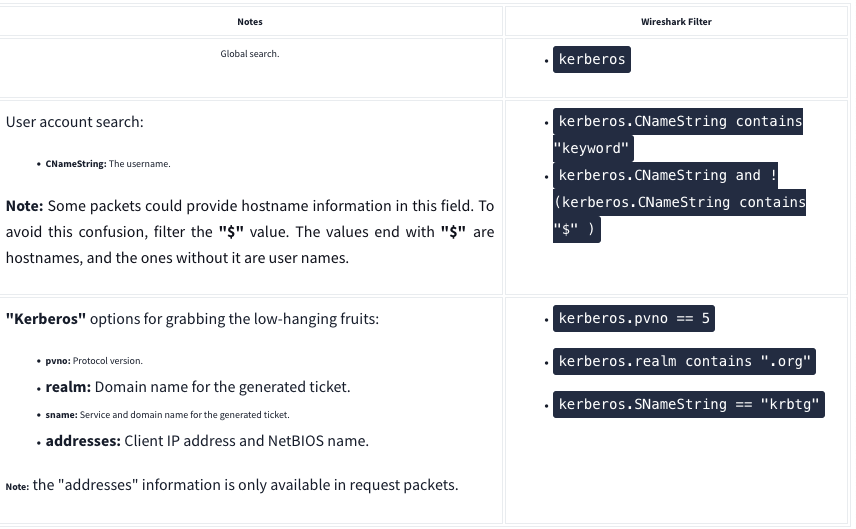Select the kerberos.pvno == 5 filter
The width and height of the screenshot is (856, 529).
(634, 319)
